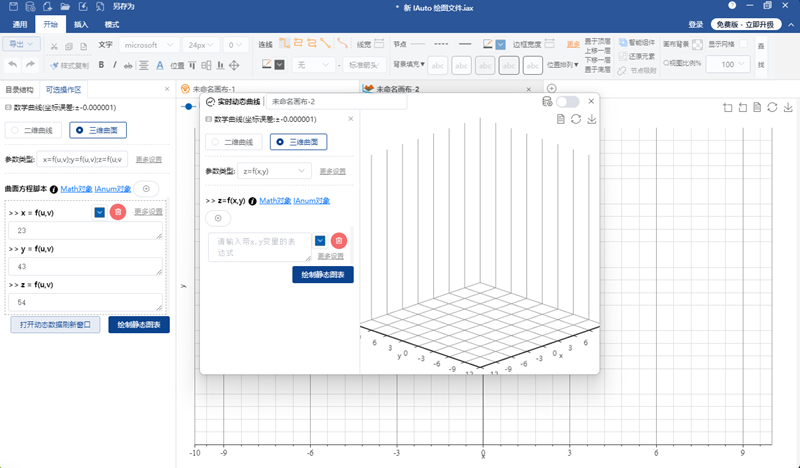Image resolution: width=800 pixels, height=468 pixels.
Task: Open the 标准箭头 arrow type dropdown
Action: 364,65
